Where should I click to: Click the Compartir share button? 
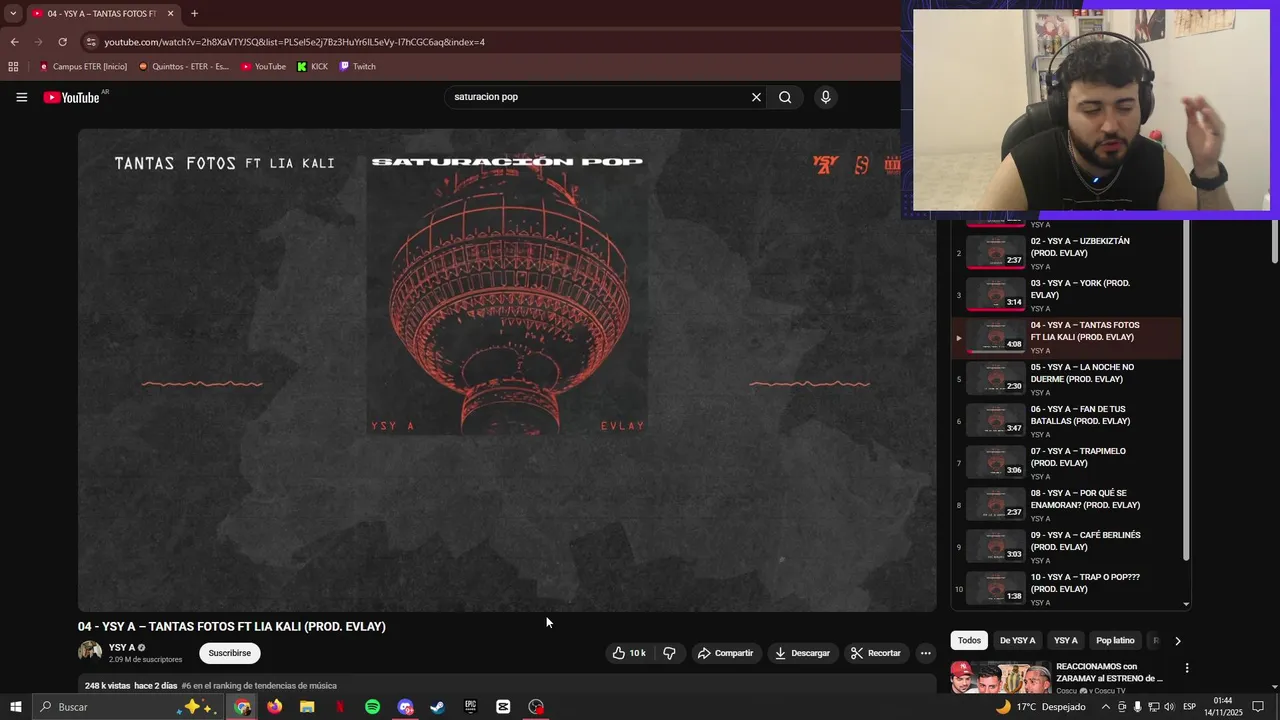tap(725, 653)
